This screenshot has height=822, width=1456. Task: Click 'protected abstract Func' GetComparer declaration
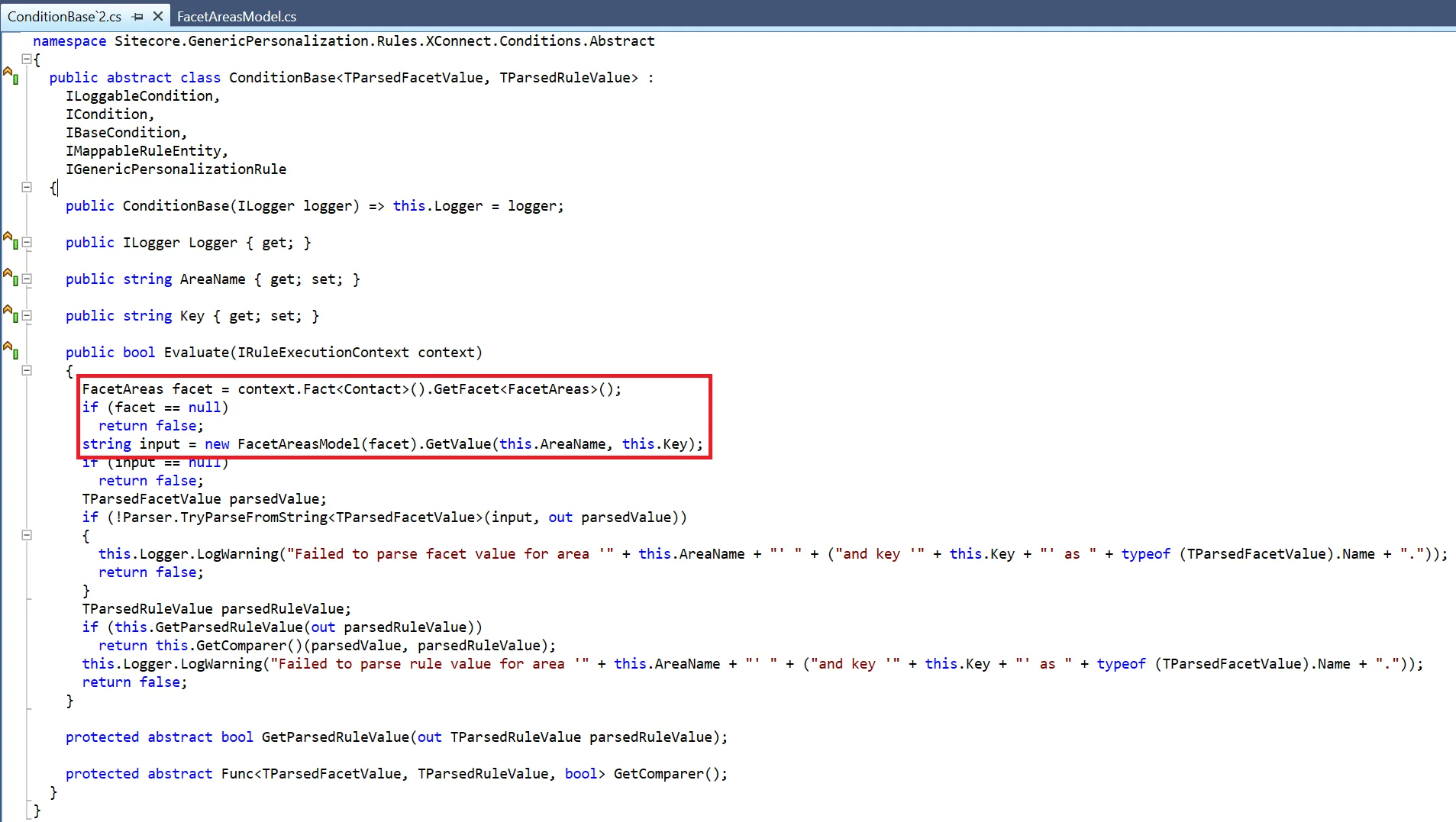[x=396, y=774]
